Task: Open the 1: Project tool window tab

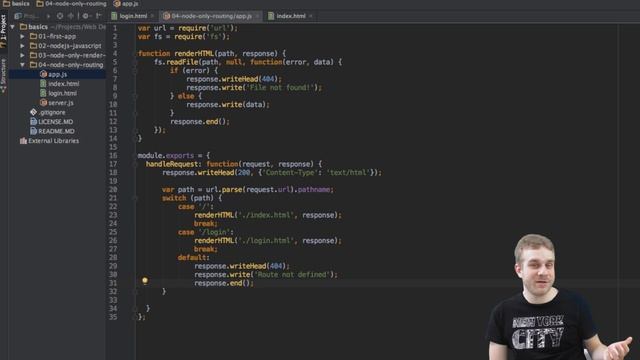Action: pyautogui.click(x=4, y=31)
